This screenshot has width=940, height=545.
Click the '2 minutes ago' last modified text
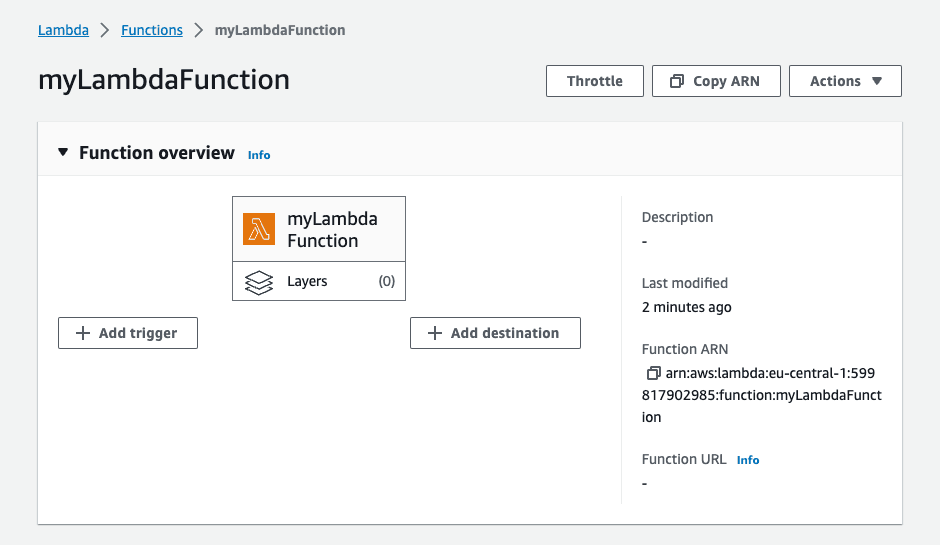686,307
